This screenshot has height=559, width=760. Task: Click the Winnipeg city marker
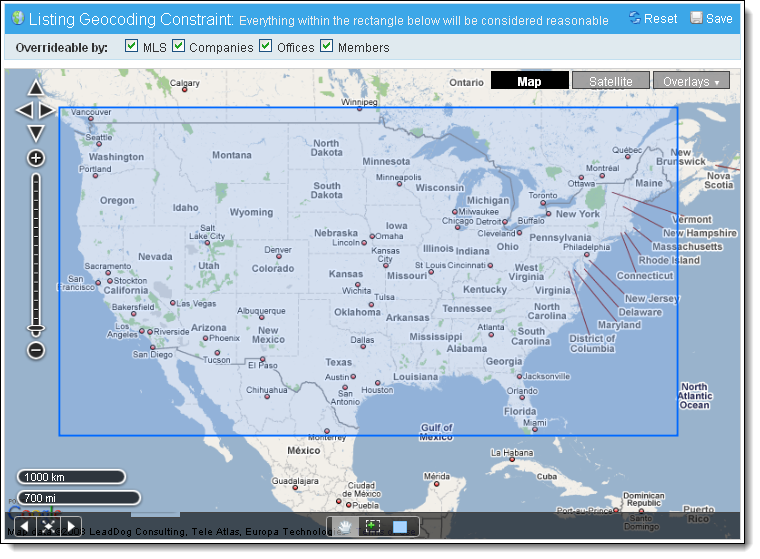click(x=359, y=109)
